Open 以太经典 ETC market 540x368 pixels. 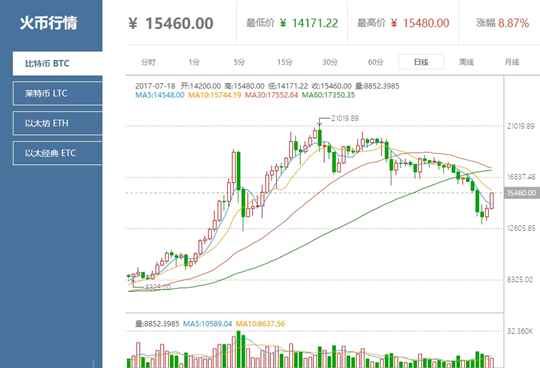(58, 153)
